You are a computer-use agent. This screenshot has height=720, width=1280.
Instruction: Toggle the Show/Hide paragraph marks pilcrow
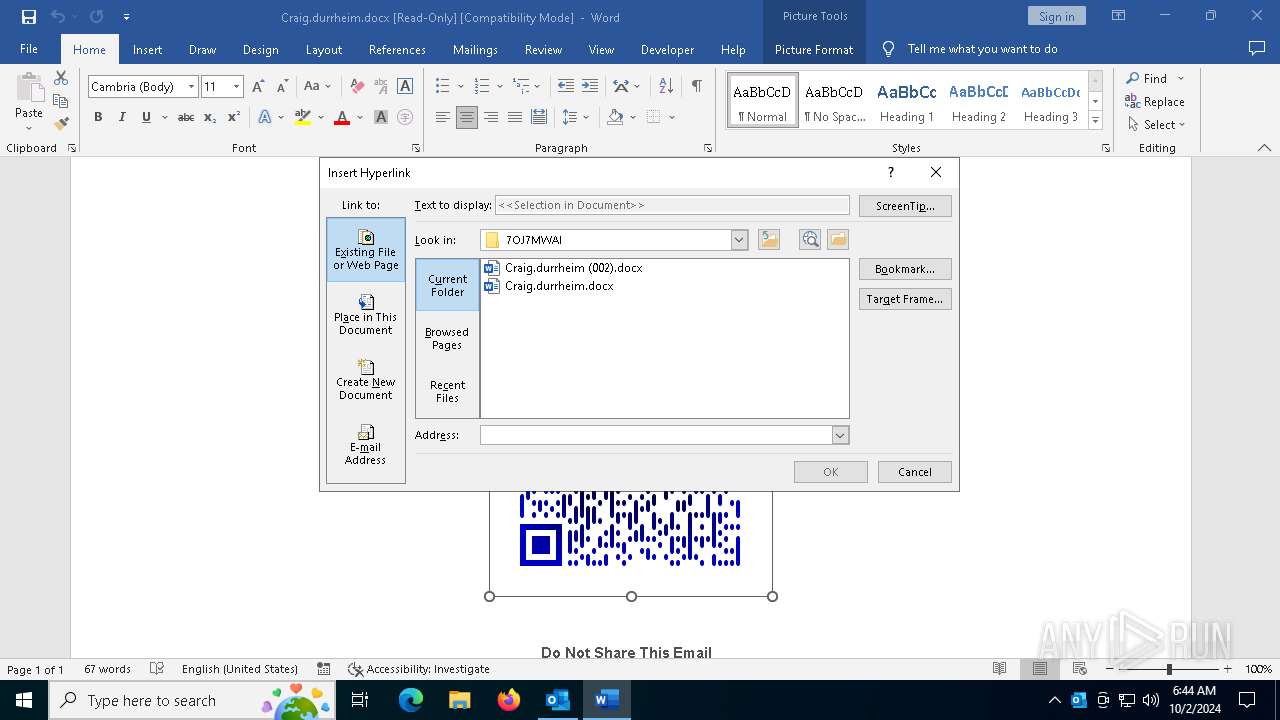pos(696,87)
